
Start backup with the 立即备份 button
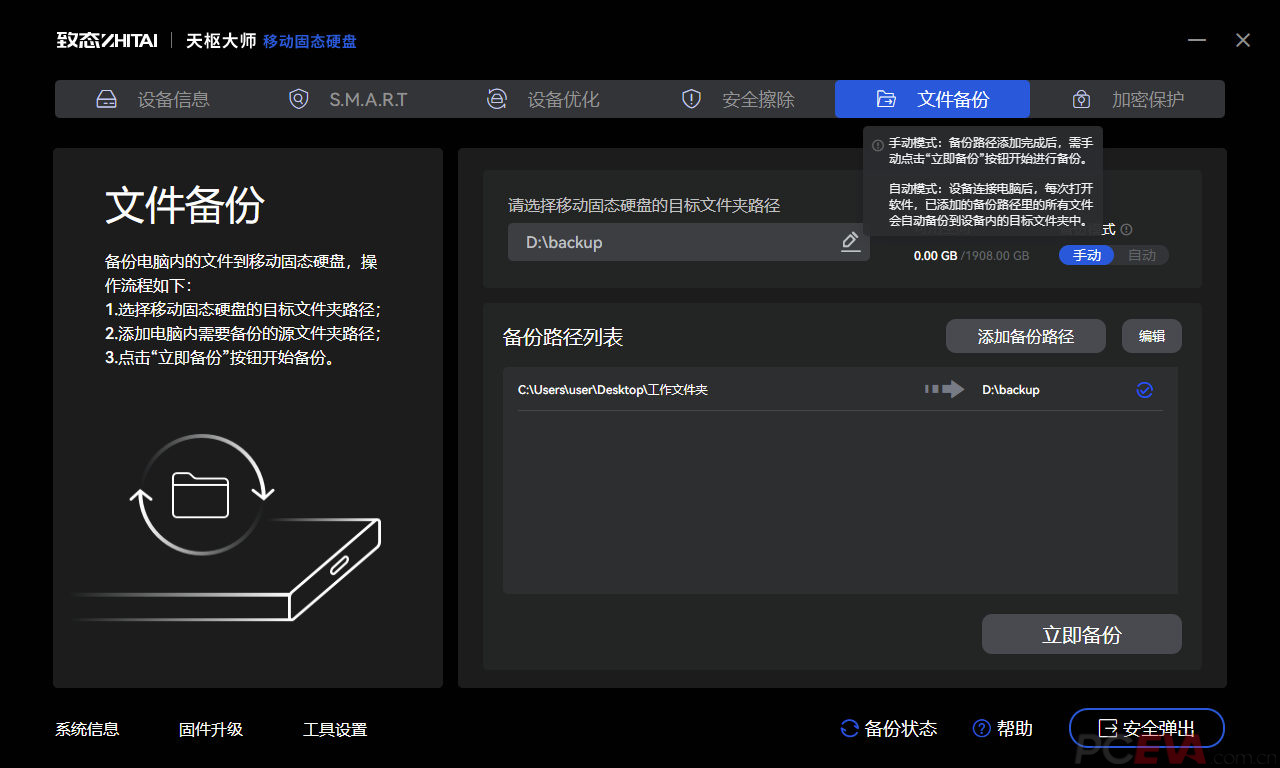point(1081,635)
